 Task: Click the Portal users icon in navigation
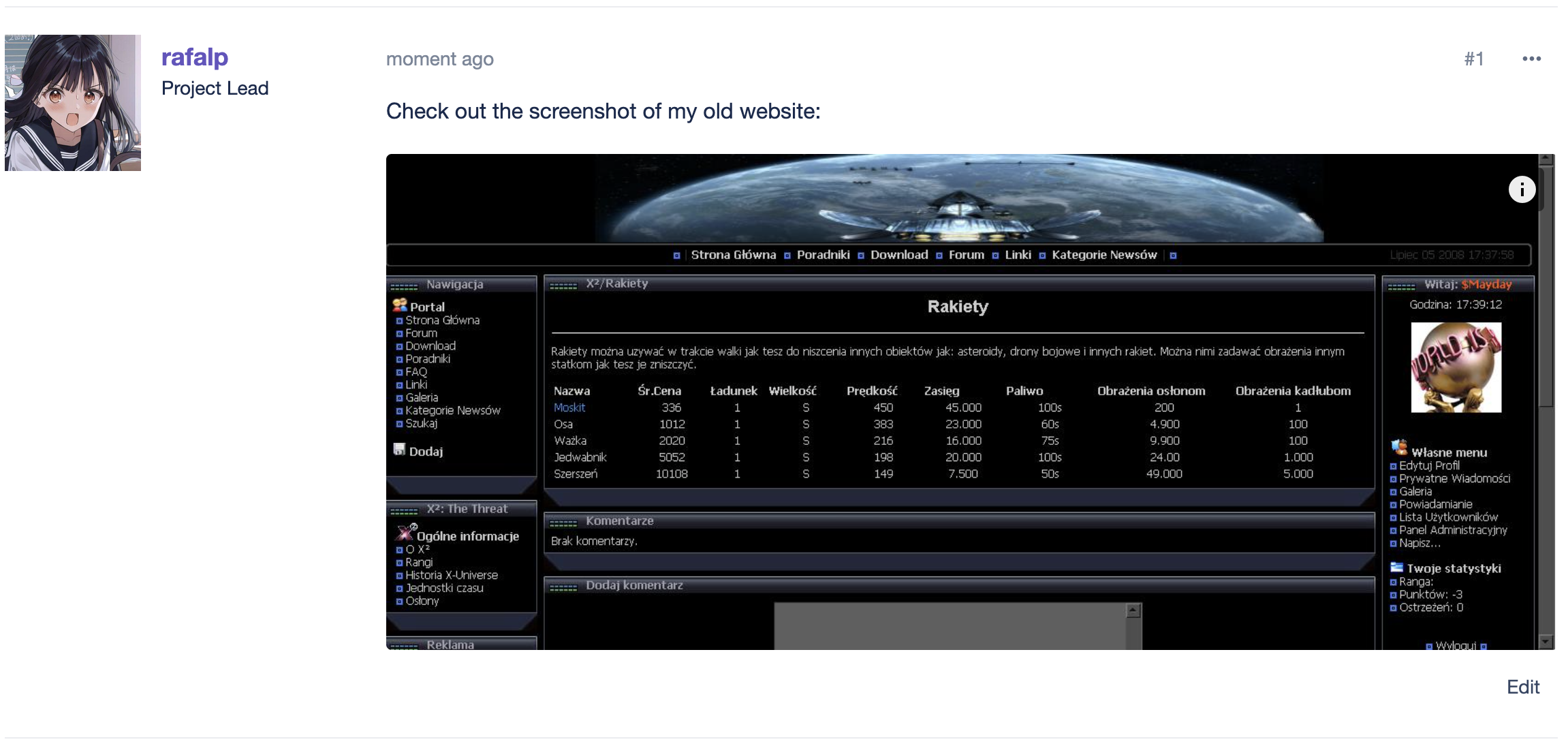pos(400,305)
